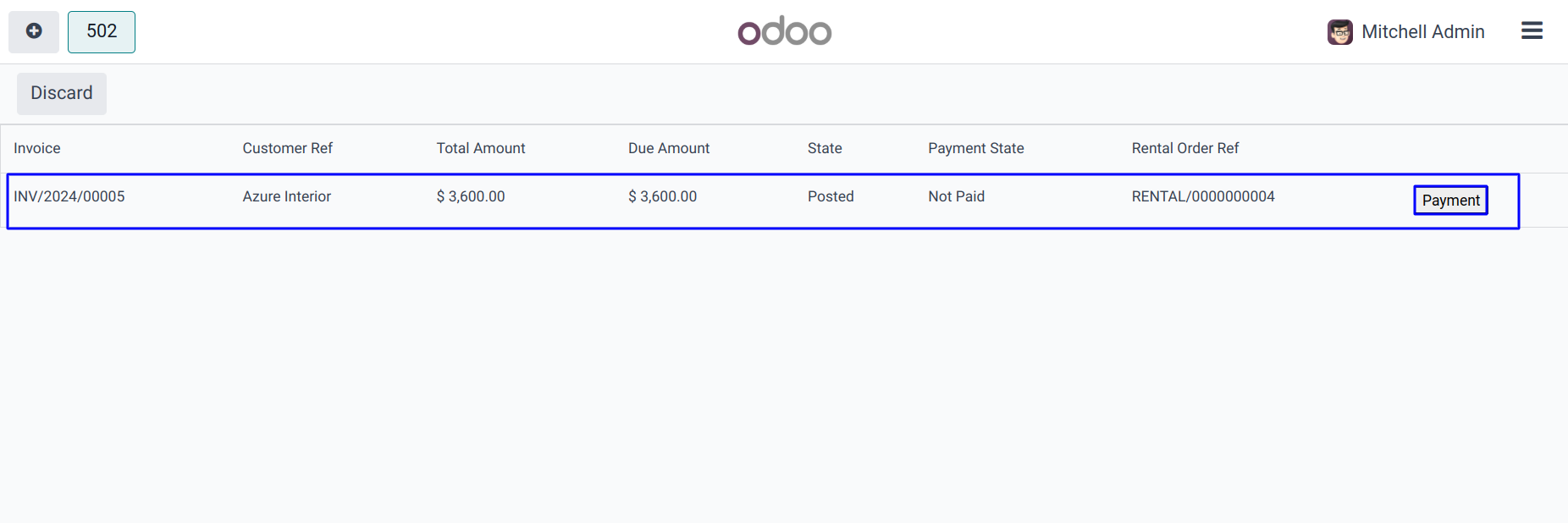Click the Invoice column header
This screenshot has width=1568, height=523.
pyautogui.click(x=37, y=148)
